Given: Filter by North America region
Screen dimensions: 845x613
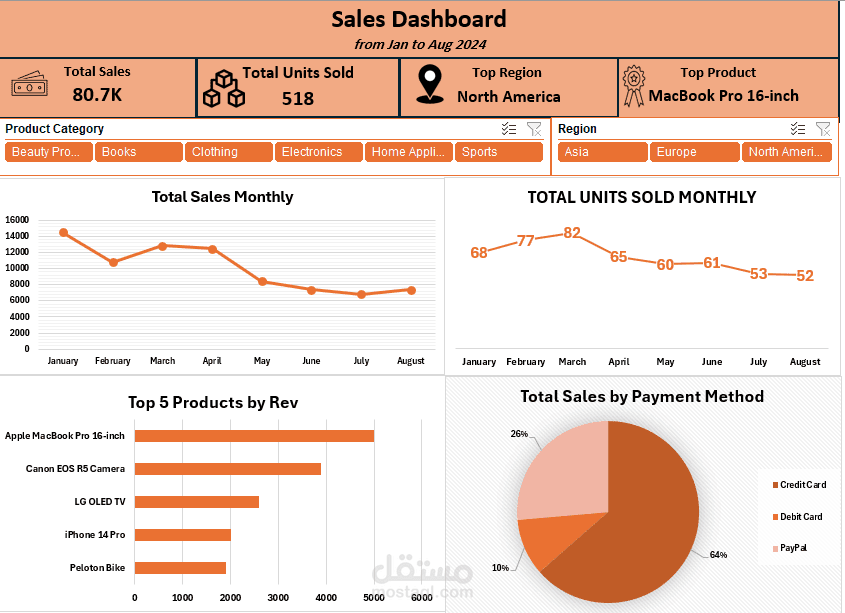Looking at the screenshot, I should pyautogui.click(x=787, y=152).
